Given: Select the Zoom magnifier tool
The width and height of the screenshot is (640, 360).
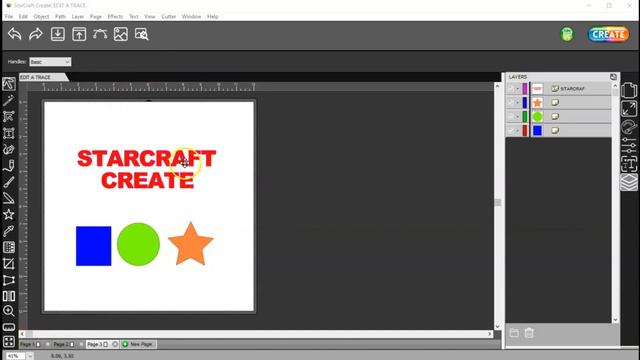Looking at the screenshot, I should 9,311.
